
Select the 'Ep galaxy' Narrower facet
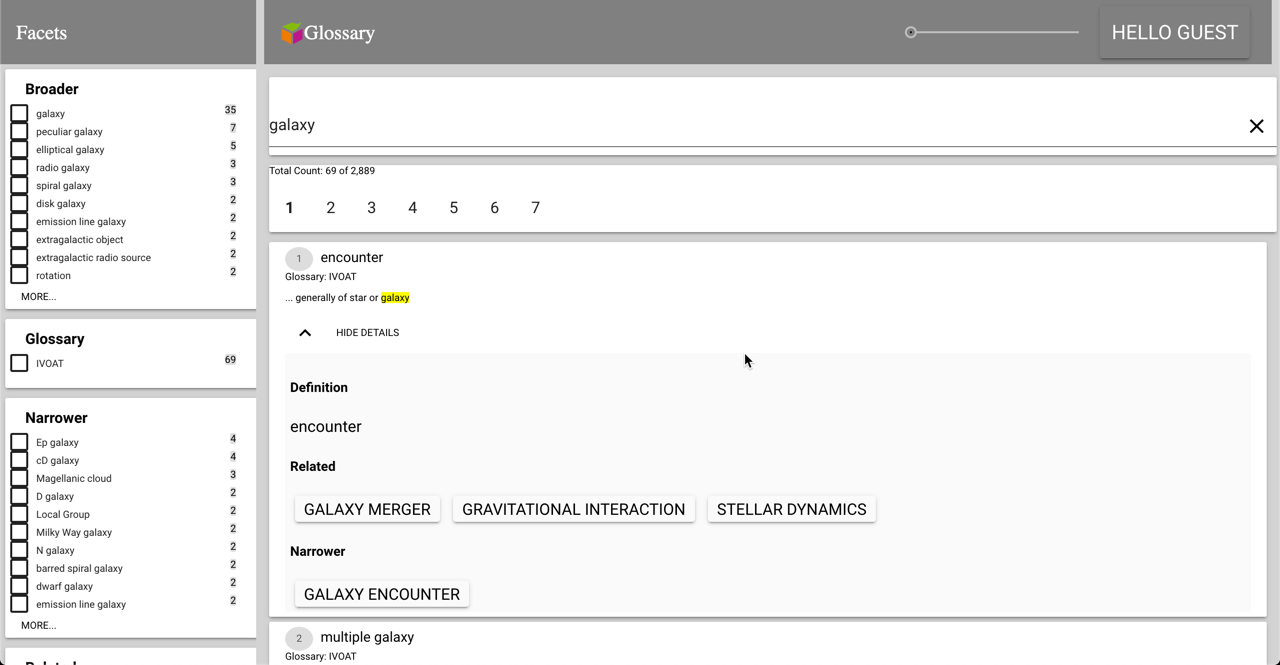pyautogui.click(x=19, y=442)
